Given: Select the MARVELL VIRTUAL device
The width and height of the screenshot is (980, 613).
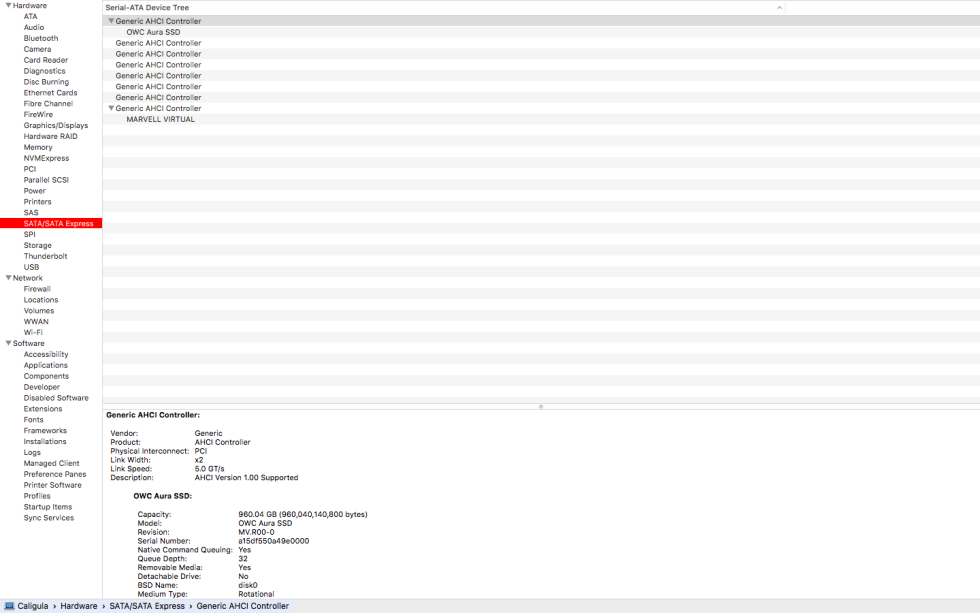Looking at the screenshot, I should [160, 119].
